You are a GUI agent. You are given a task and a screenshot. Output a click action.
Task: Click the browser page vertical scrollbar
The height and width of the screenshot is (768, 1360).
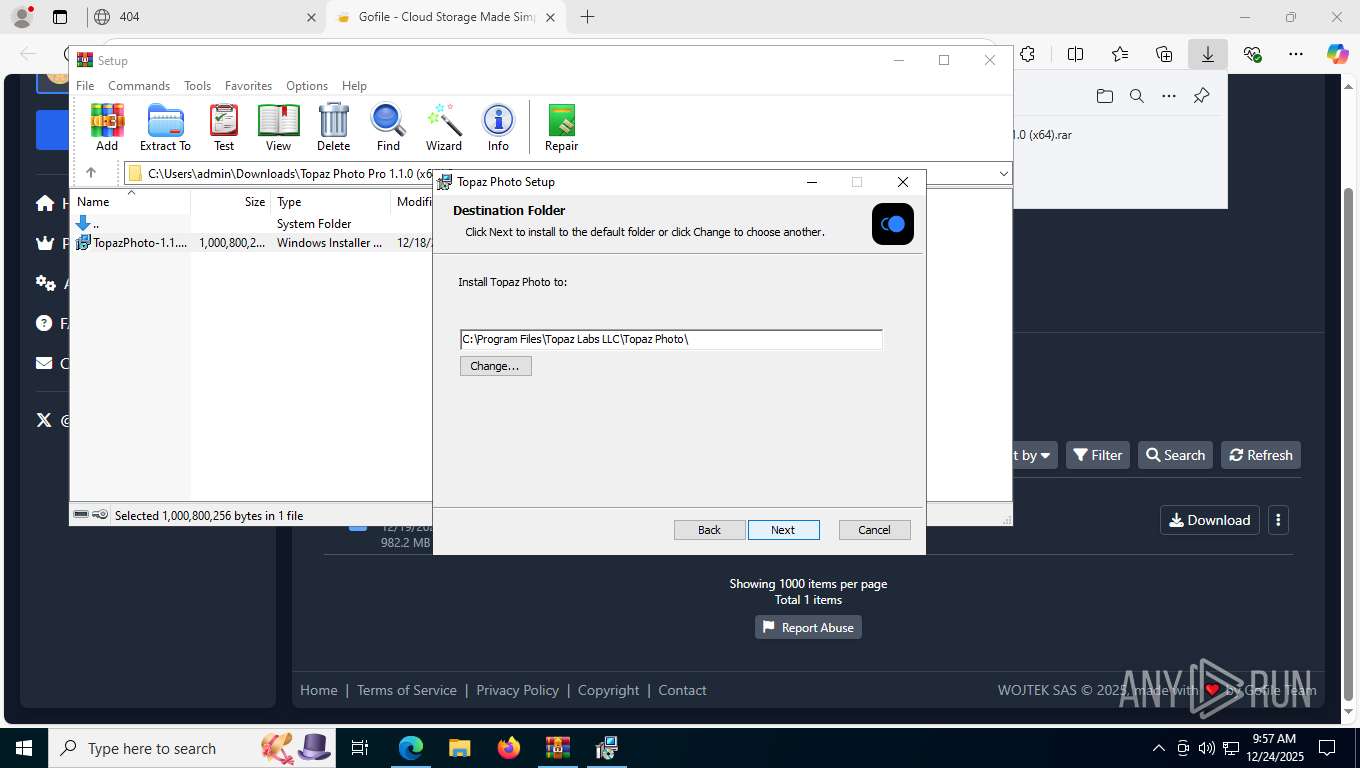tap(1348, 444)
